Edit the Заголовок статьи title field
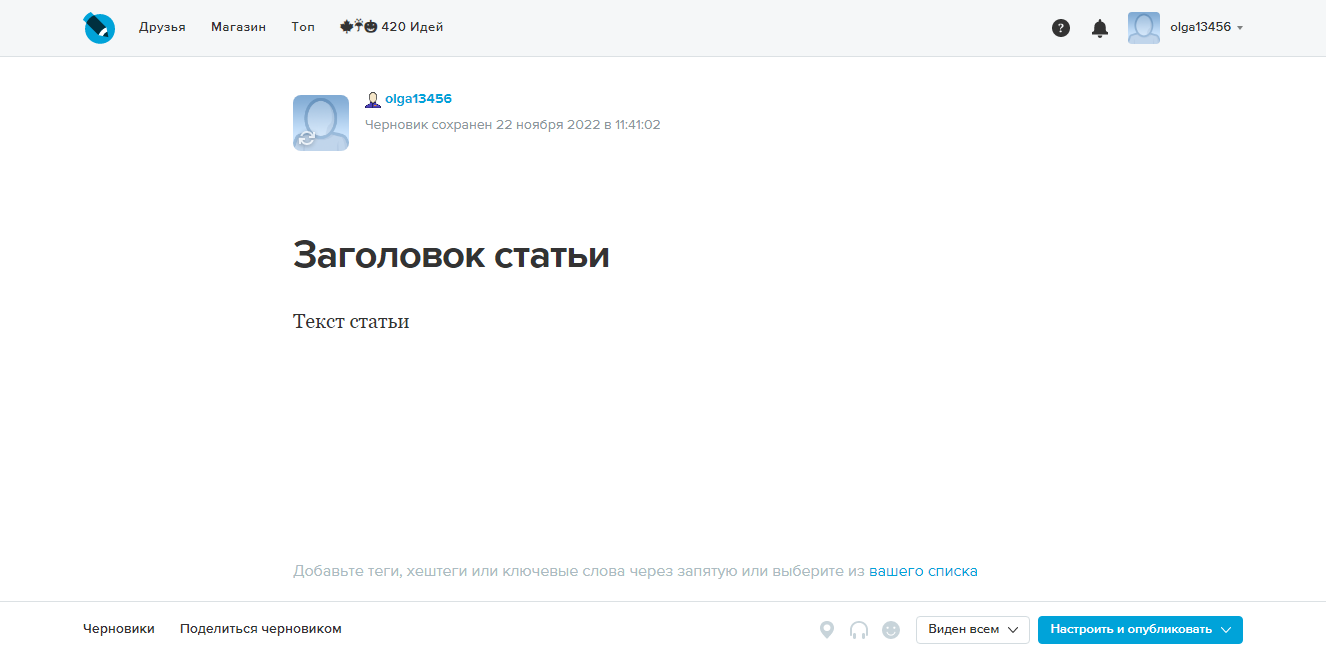 click(451, 255)
